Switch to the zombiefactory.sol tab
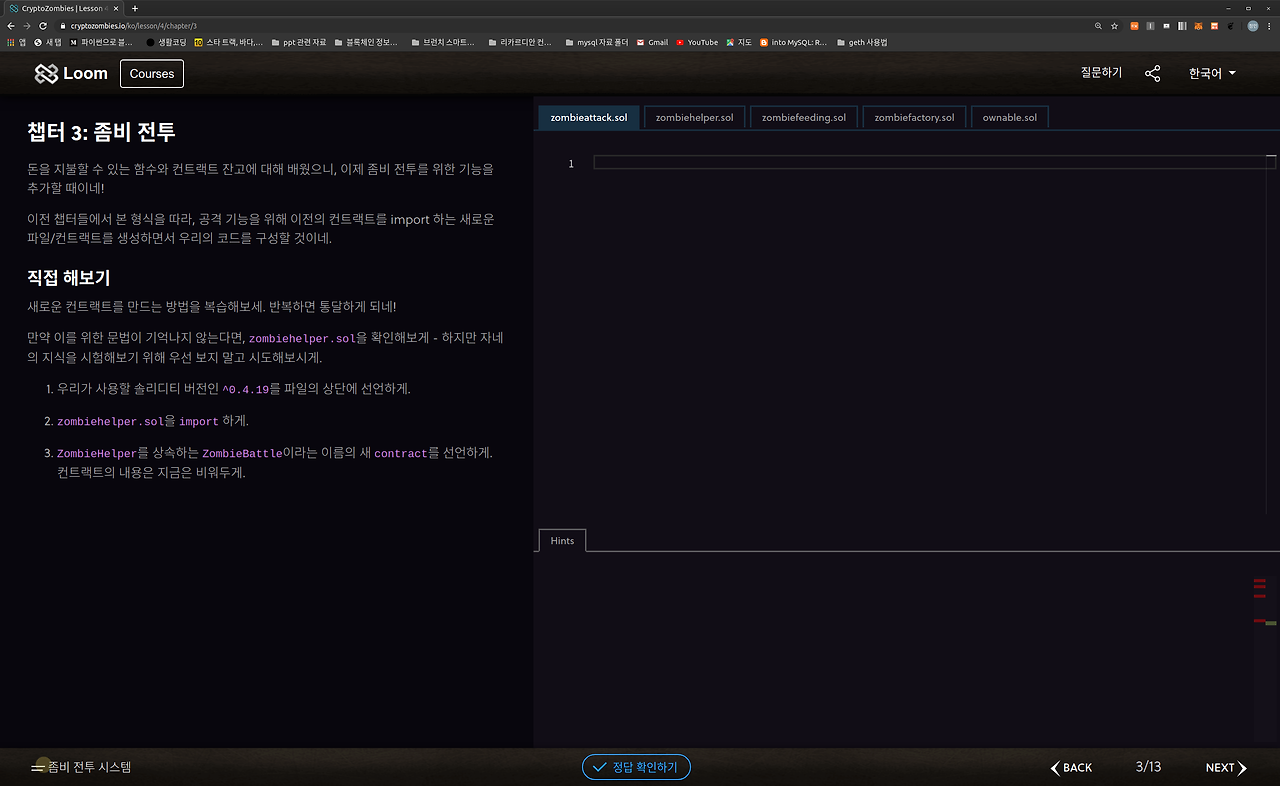Viewport: 1280px width, 786px height. (x=914, y=118)
